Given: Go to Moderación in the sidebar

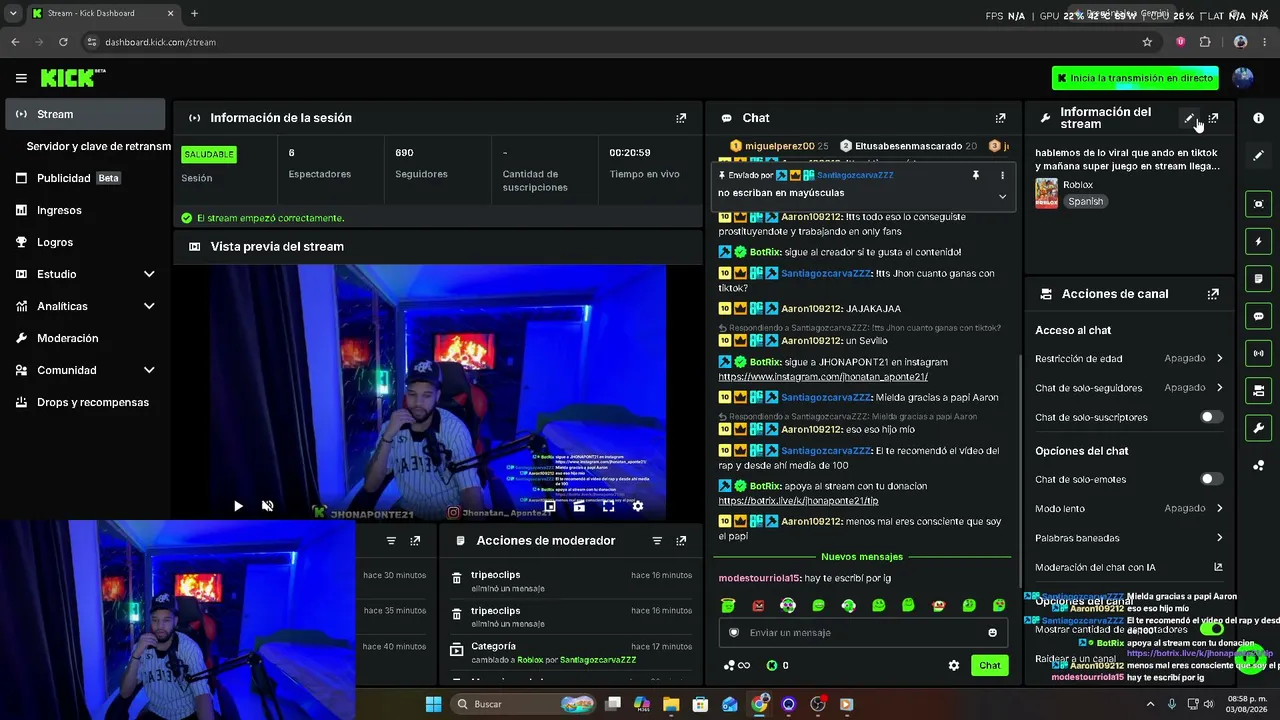Looking at the screenshot, I should tap(85, 338).
